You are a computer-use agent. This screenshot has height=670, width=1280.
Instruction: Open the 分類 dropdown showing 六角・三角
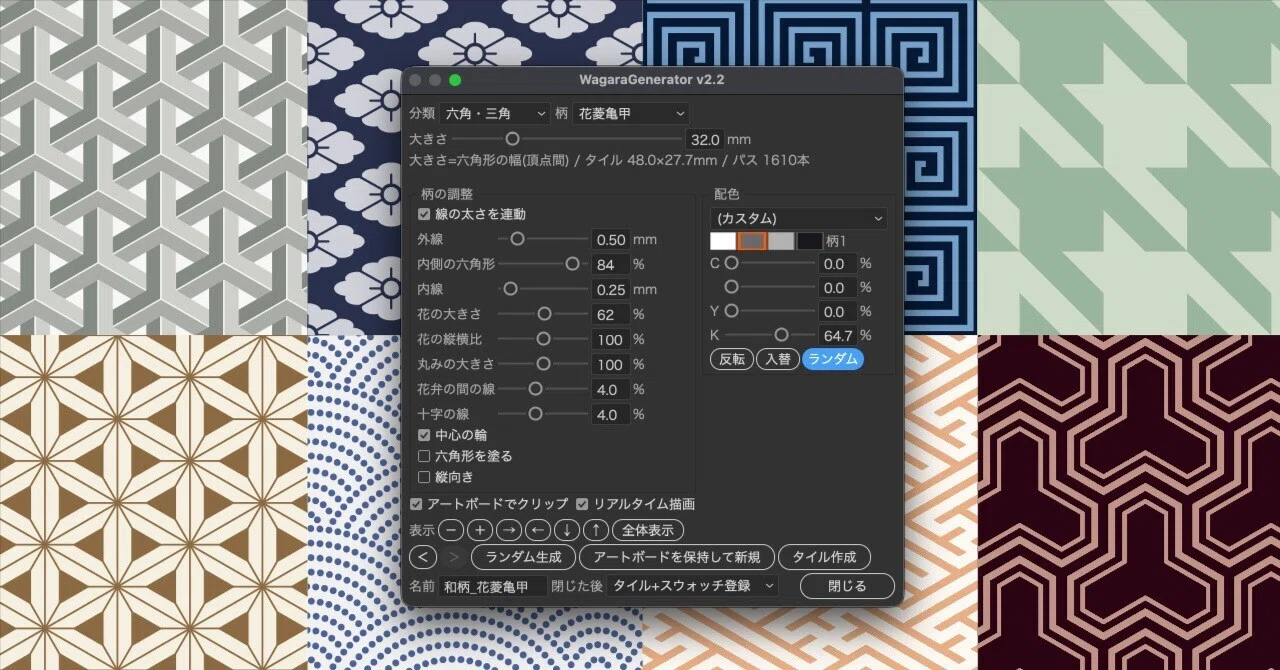coord(495,114)
